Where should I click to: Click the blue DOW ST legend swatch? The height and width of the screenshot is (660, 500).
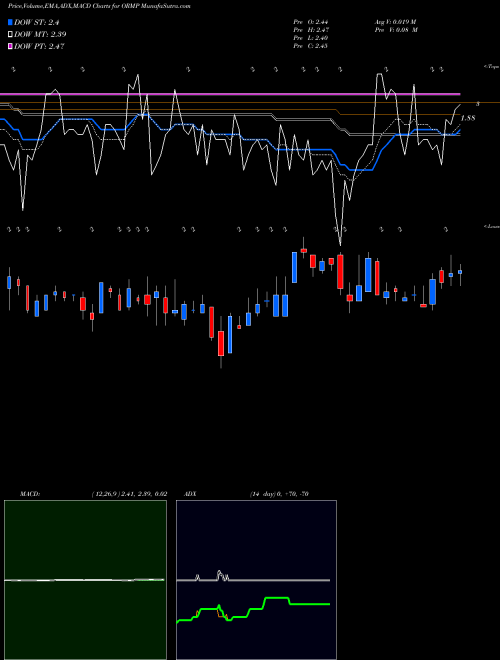click(x=11, y=22)
